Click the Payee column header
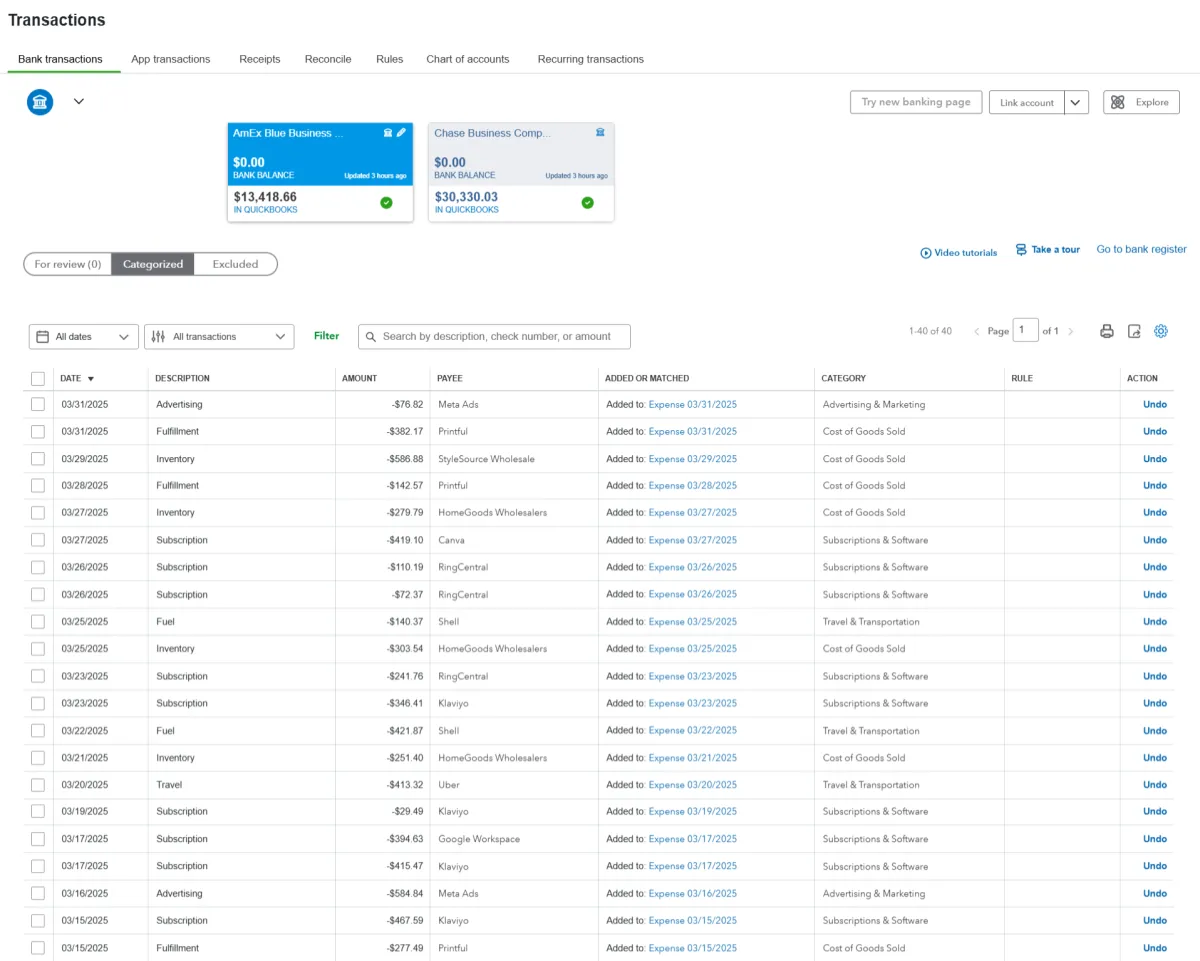 (x=450, y=379)
